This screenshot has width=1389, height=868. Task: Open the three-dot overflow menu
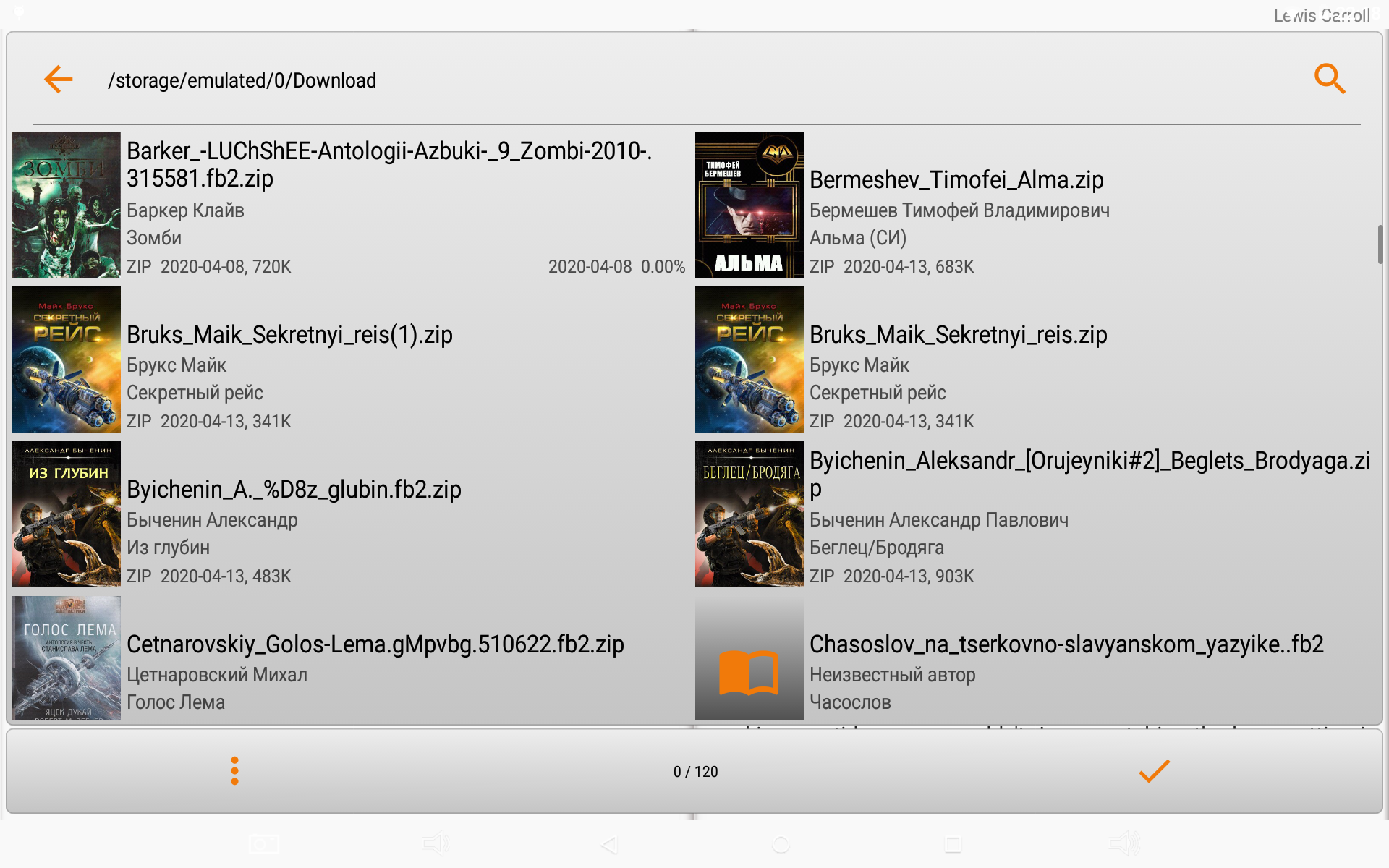(x=234, y=771)
